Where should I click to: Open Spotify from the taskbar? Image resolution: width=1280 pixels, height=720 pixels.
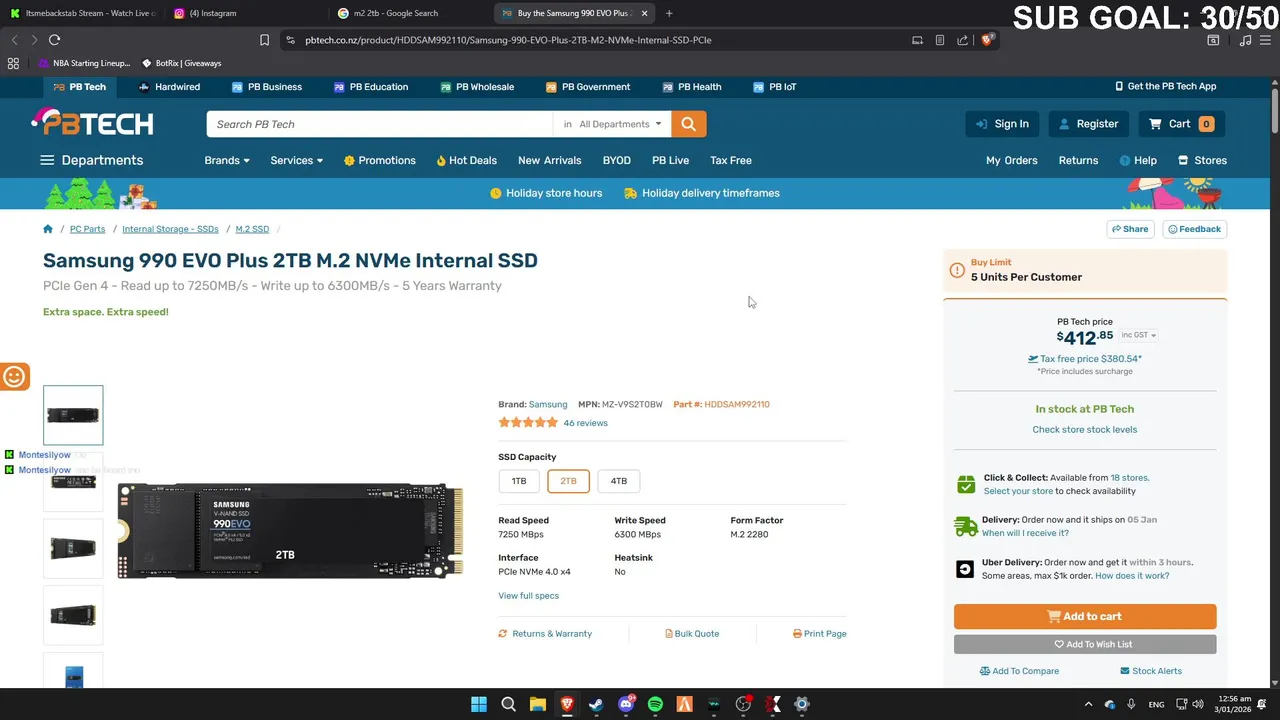(655, 704)
